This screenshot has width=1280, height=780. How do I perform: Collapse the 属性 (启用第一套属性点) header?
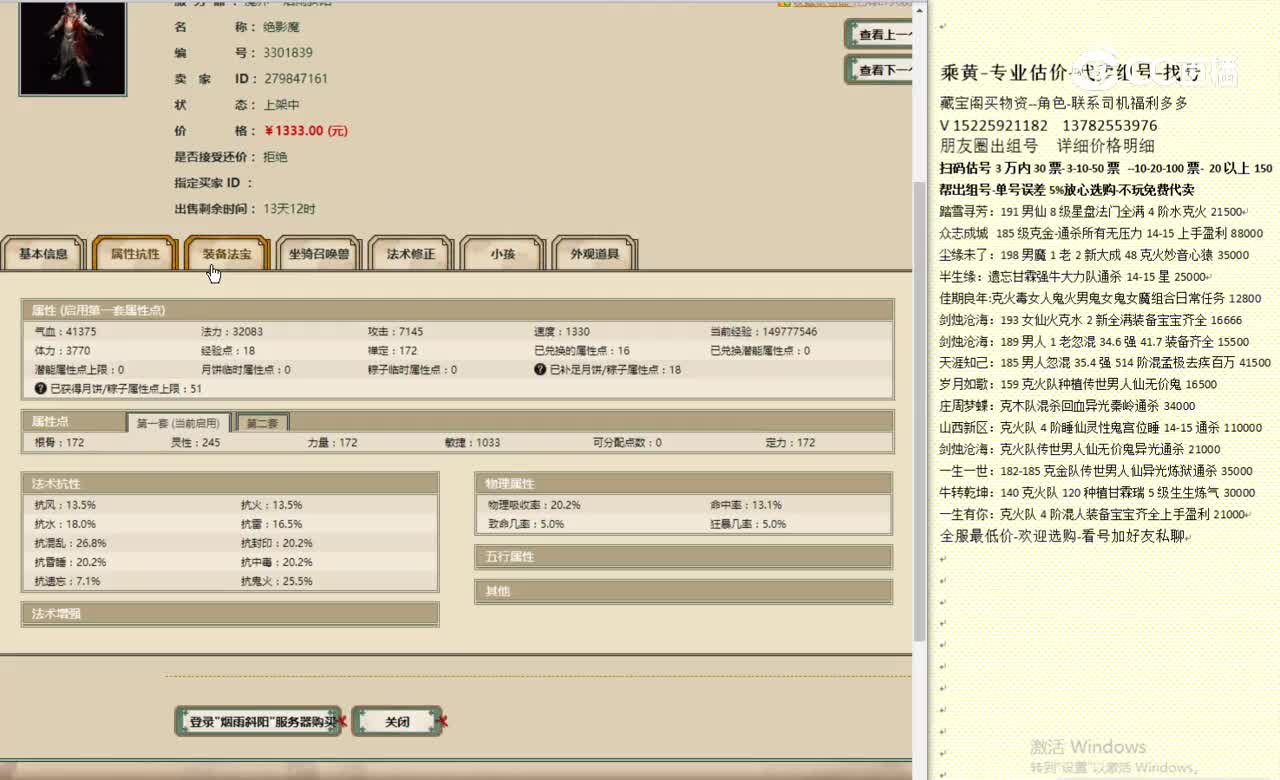tap(458, 310)
